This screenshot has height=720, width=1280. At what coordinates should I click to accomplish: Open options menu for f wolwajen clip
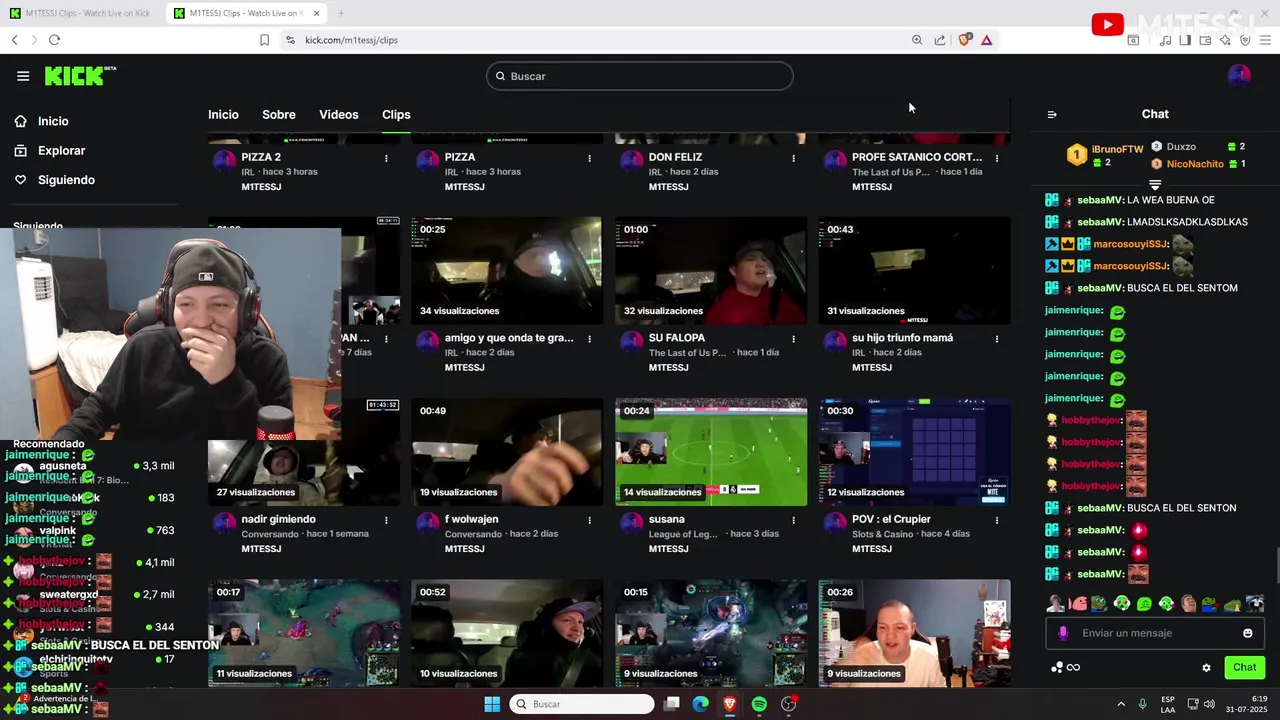(x=589, y=520)
